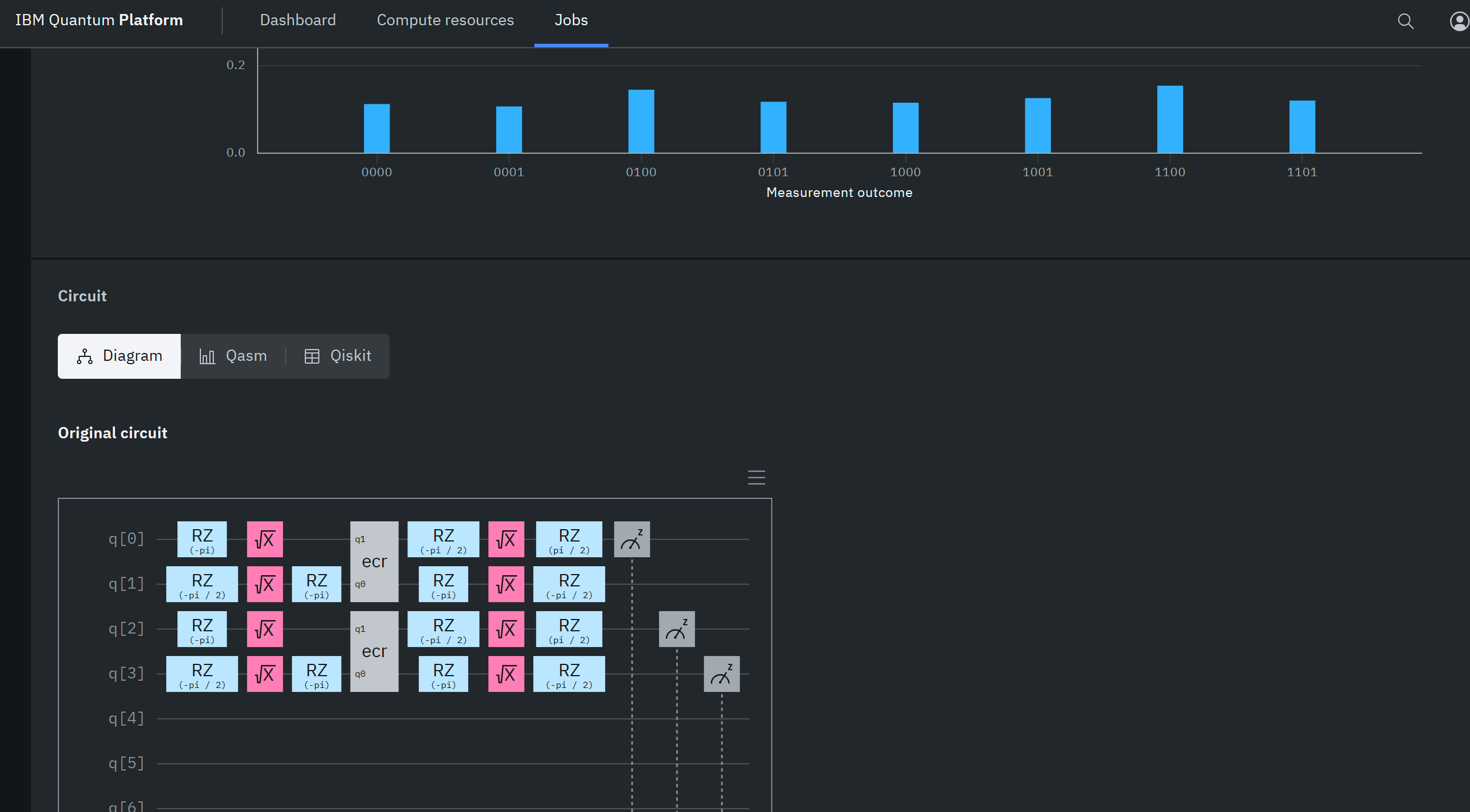This screenshot has width=1470, height=812.
Task: Open the search icon in the header
Action: [x=1405, y=22]
